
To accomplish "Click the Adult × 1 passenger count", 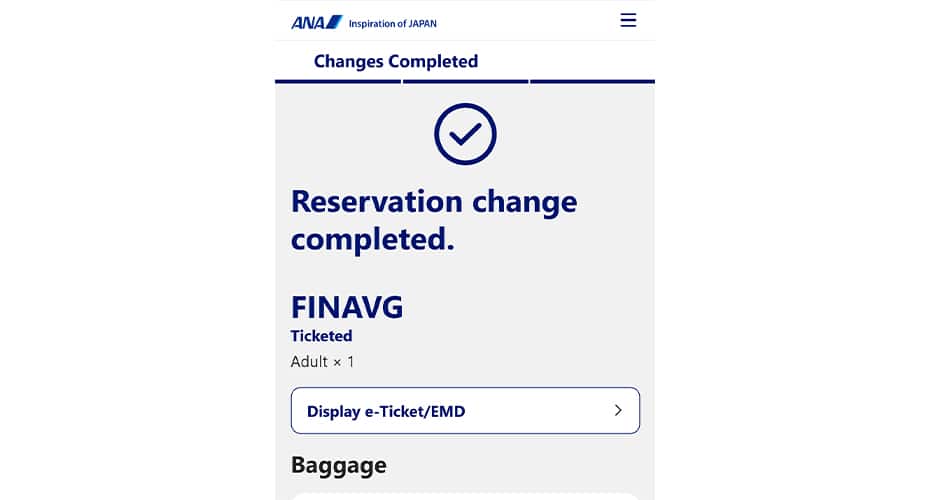I will pyautogui.click(x=322, y=361).
